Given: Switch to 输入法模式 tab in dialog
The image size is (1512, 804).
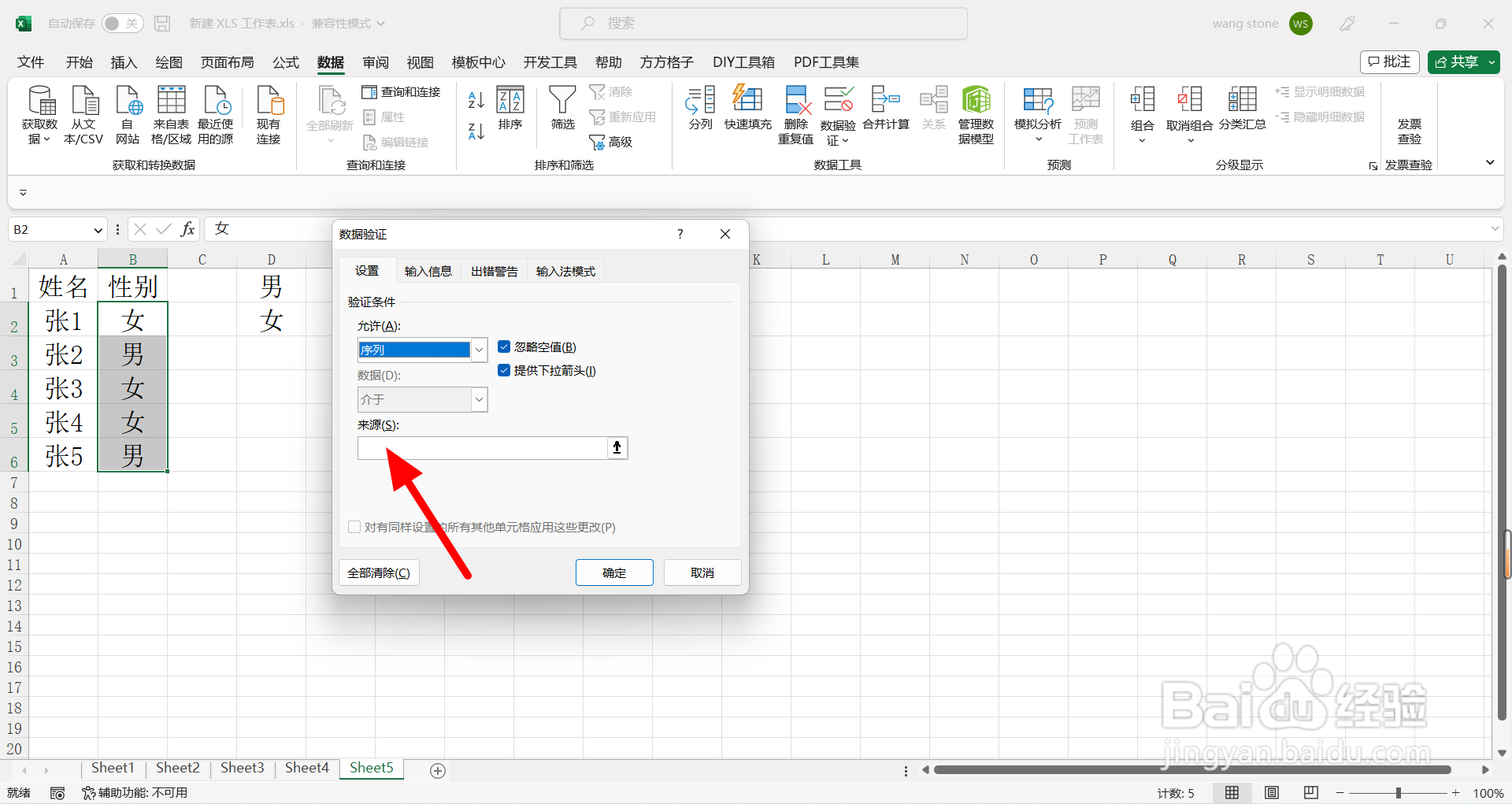Looking at the screenshot, I should tap(565, 271).
